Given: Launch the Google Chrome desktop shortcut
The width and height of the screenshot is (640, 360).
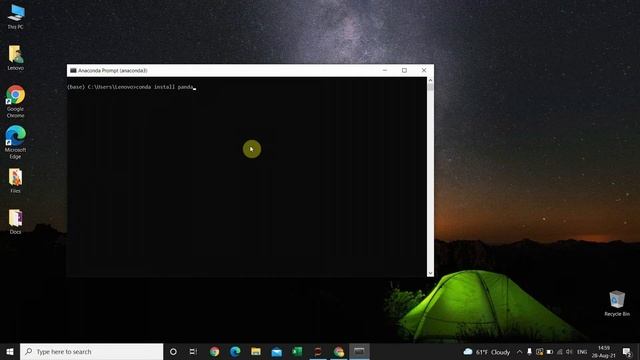Looking at the screenshot, I should (16, 101).
